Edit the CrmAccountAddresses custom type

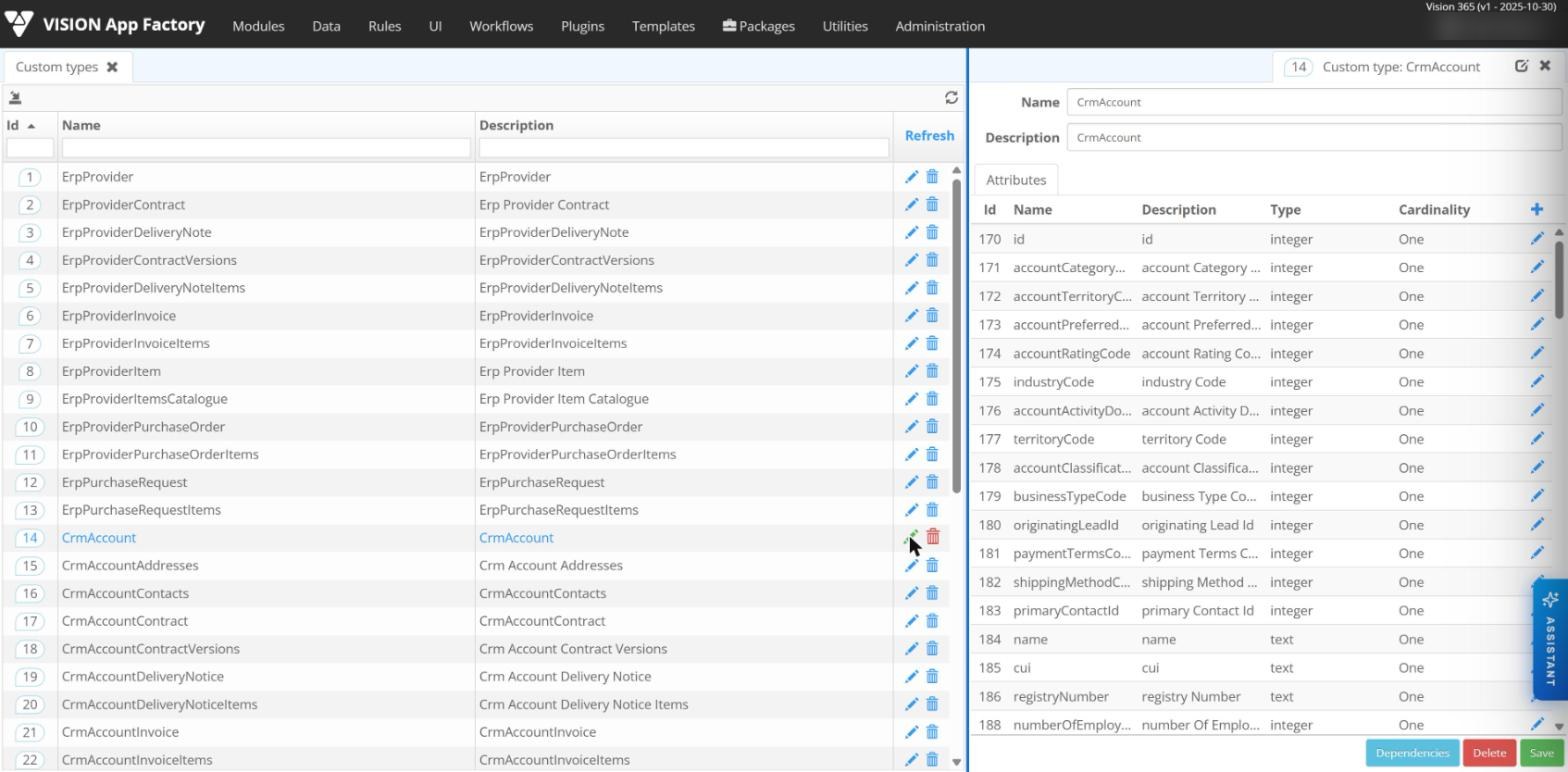coord(911,565)
